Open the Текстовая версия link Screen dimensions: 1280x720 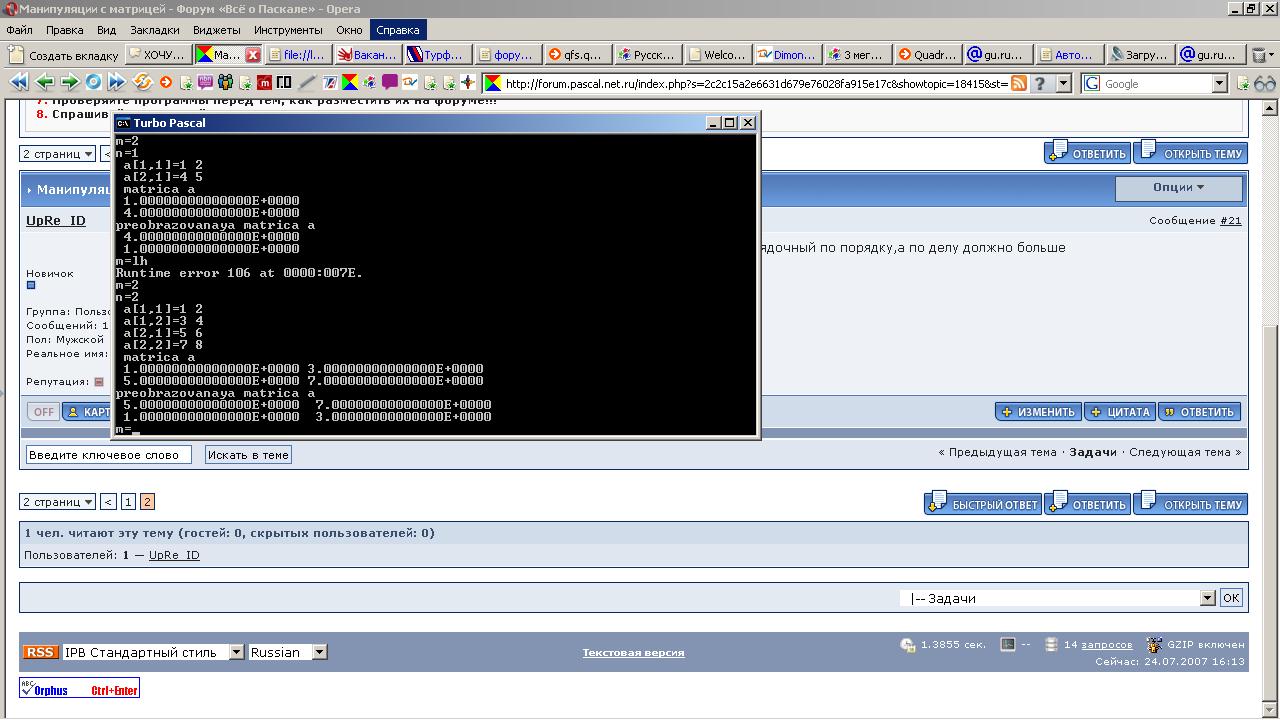click(633, 653)
